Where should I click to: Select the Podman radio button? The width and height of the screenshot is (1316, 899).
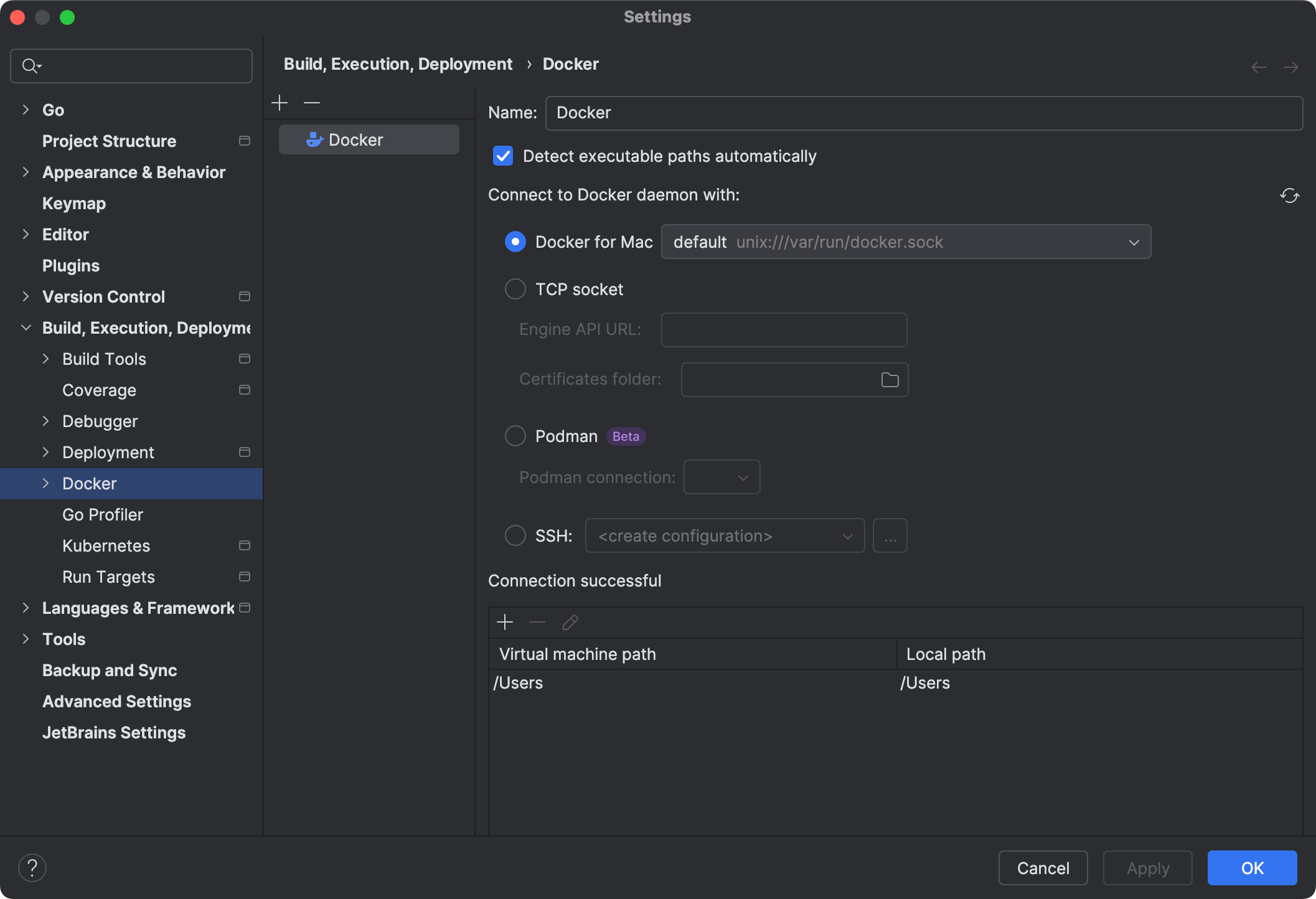pyautogui.click(x=515, y=436)
